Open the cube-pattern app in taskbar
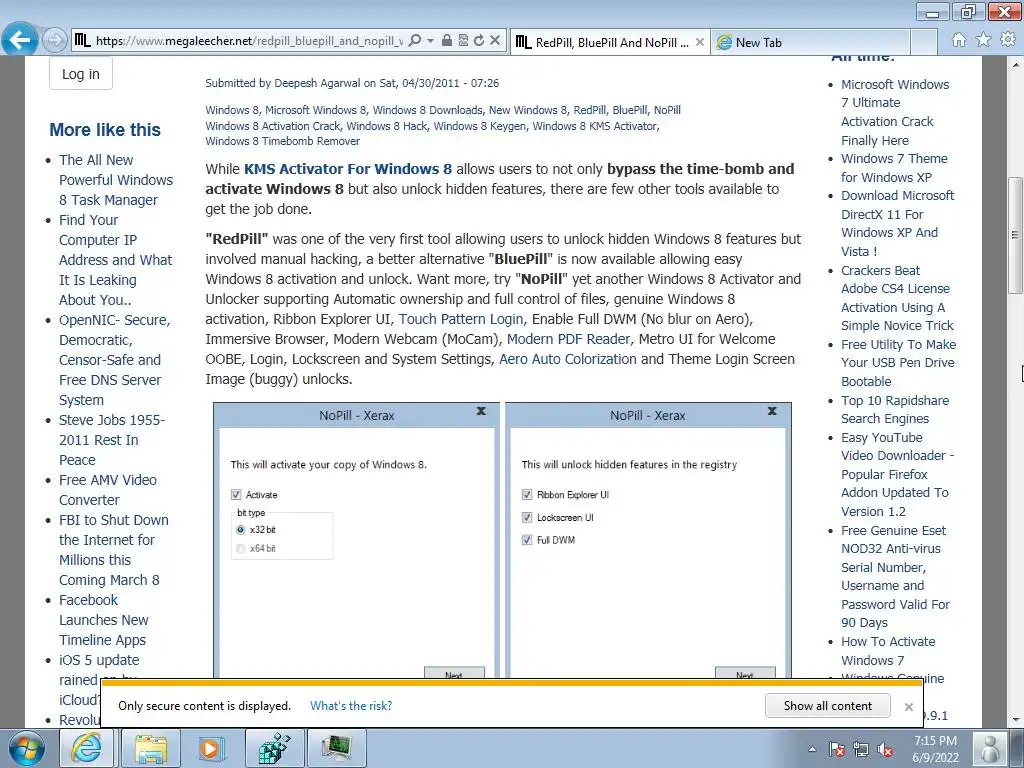The image size is (1024, 768). (274, 748)
